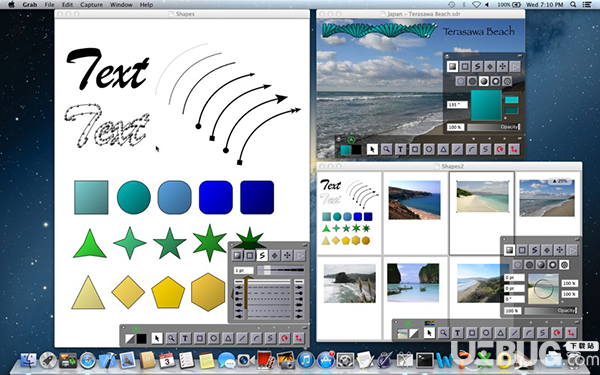600x375 pixels.
Task: Select the rectangle tool in Shapes2 toolbar
Action: tap(472, 333)
